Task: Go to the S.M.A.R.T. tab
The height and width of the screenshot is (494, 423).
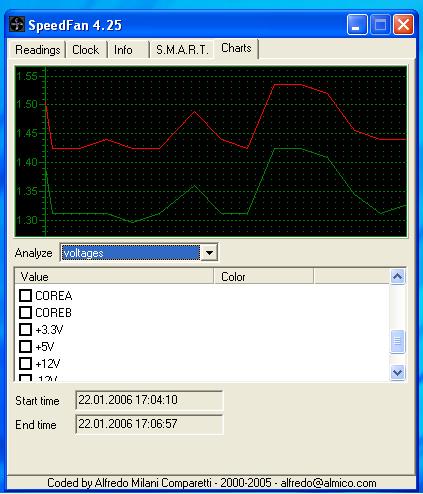Action: (x=182, y=50)
